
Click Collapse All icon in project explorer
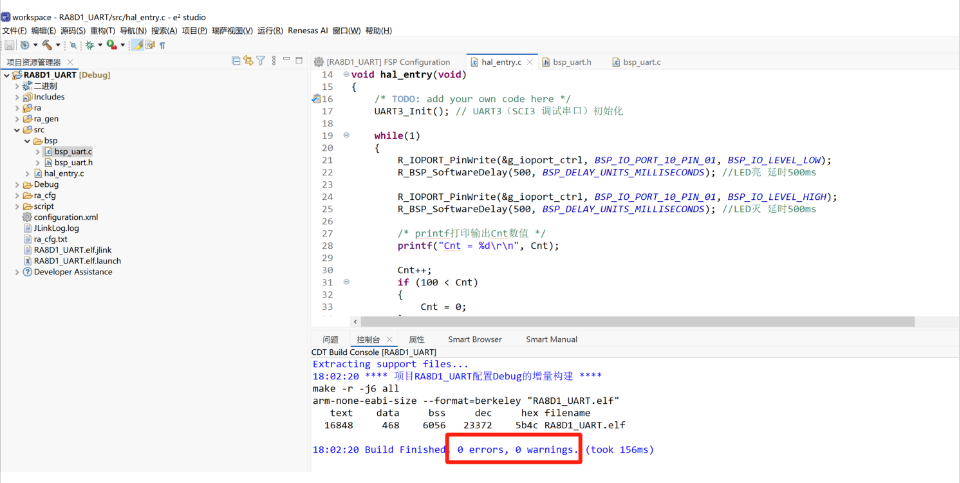click(236, 61)
